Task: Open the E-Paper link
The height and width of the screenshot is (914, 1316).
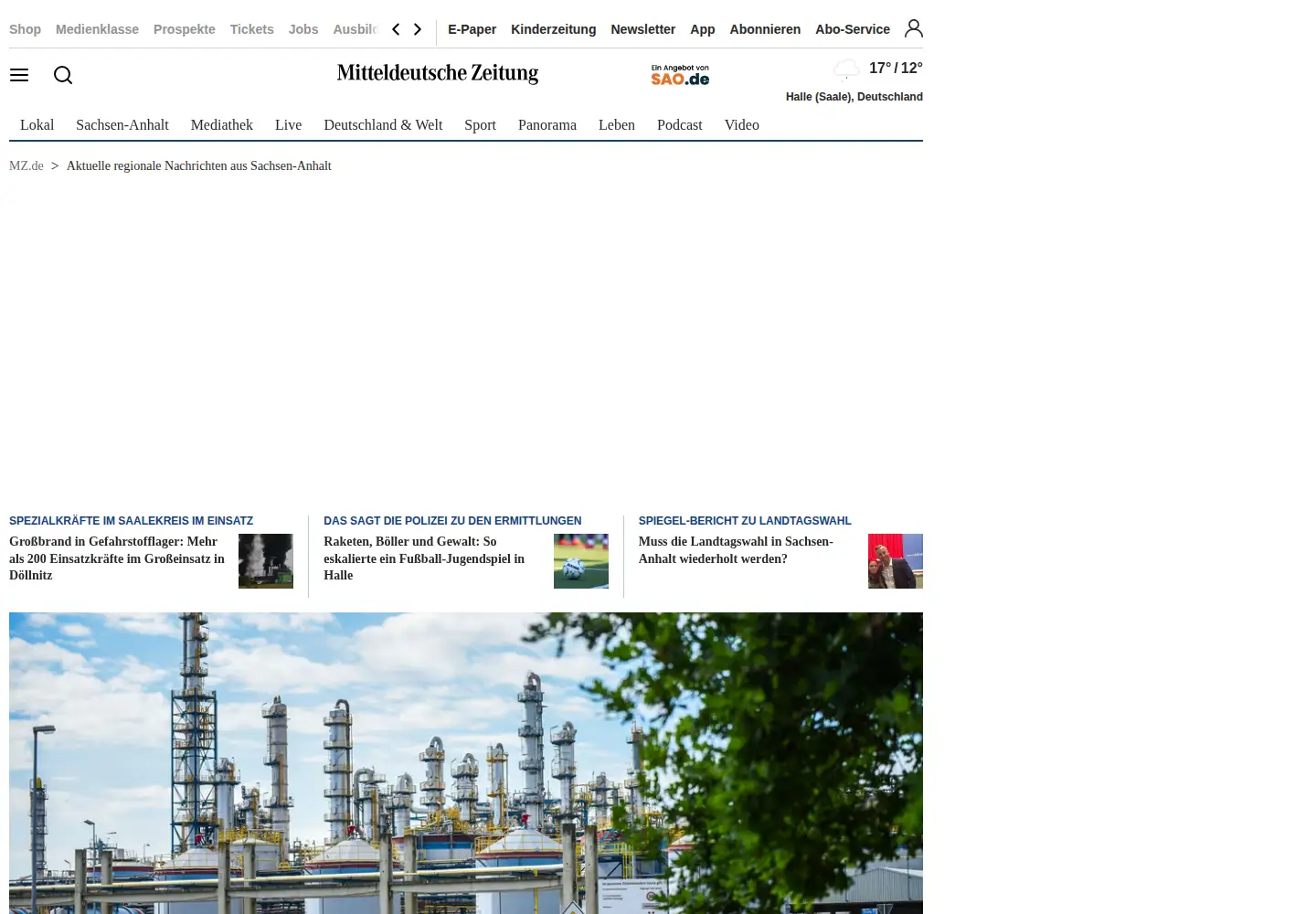Action: [472, 29]
